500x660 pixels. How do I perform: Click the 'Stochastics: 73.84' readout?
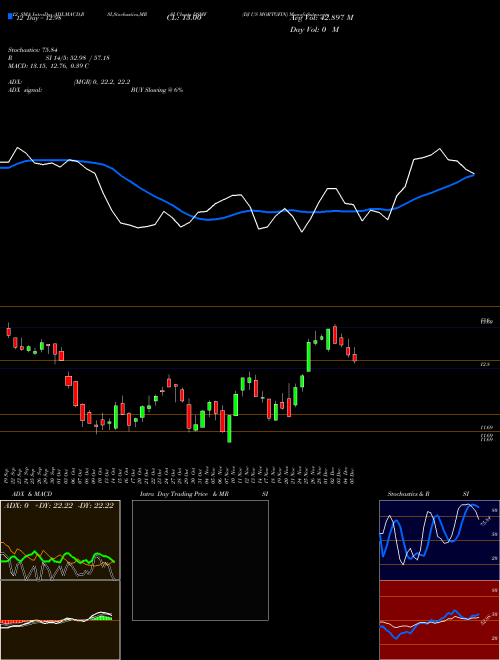coord(32,50)
